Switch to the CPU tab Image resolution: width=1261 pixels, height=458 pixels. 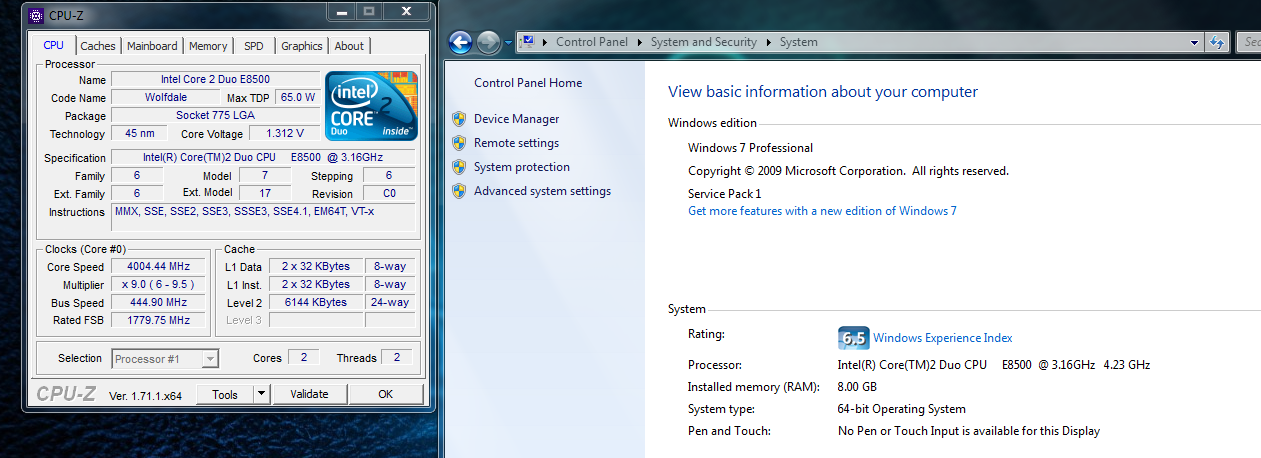click(x=54, y=45)
